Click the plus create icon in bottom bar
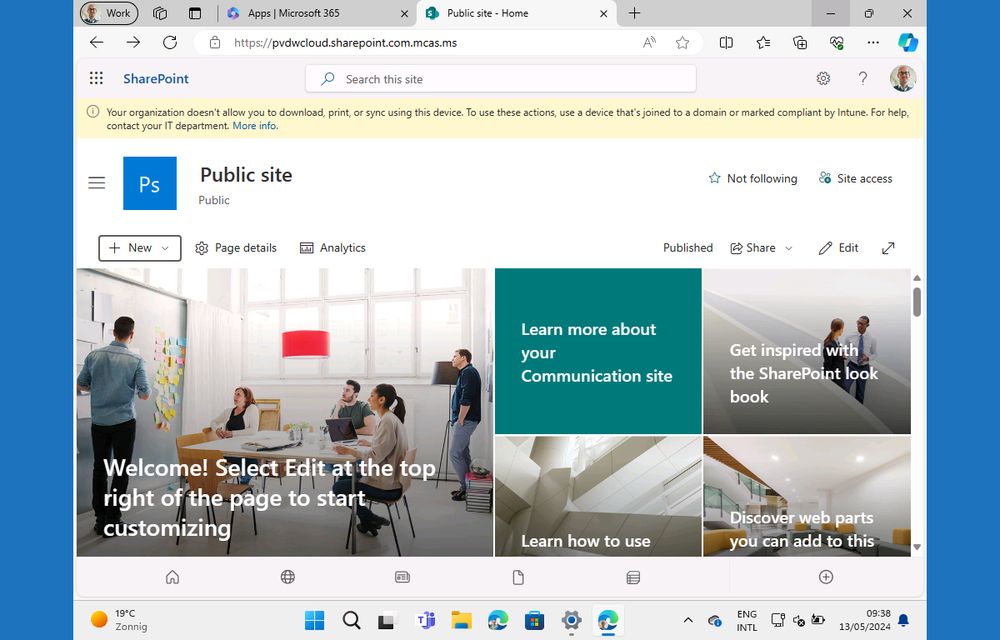The height and width of the screenshot is (640, 1000). 826,577
